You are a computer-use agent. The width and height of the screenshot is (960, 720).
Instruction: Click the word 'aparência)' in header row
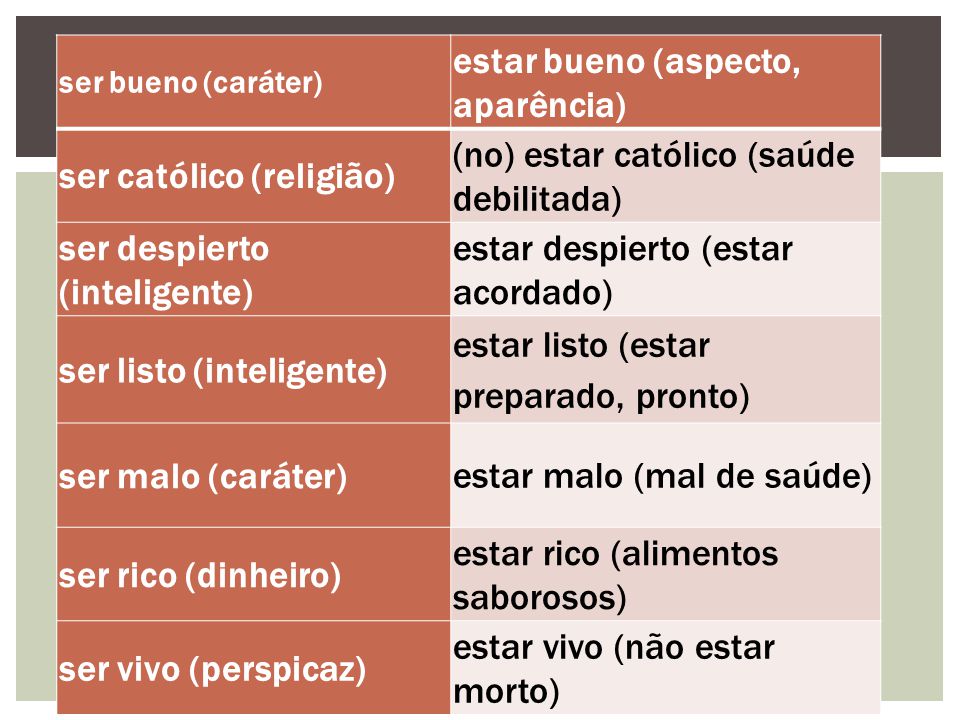pyautogui.click(x=539, y=105)
